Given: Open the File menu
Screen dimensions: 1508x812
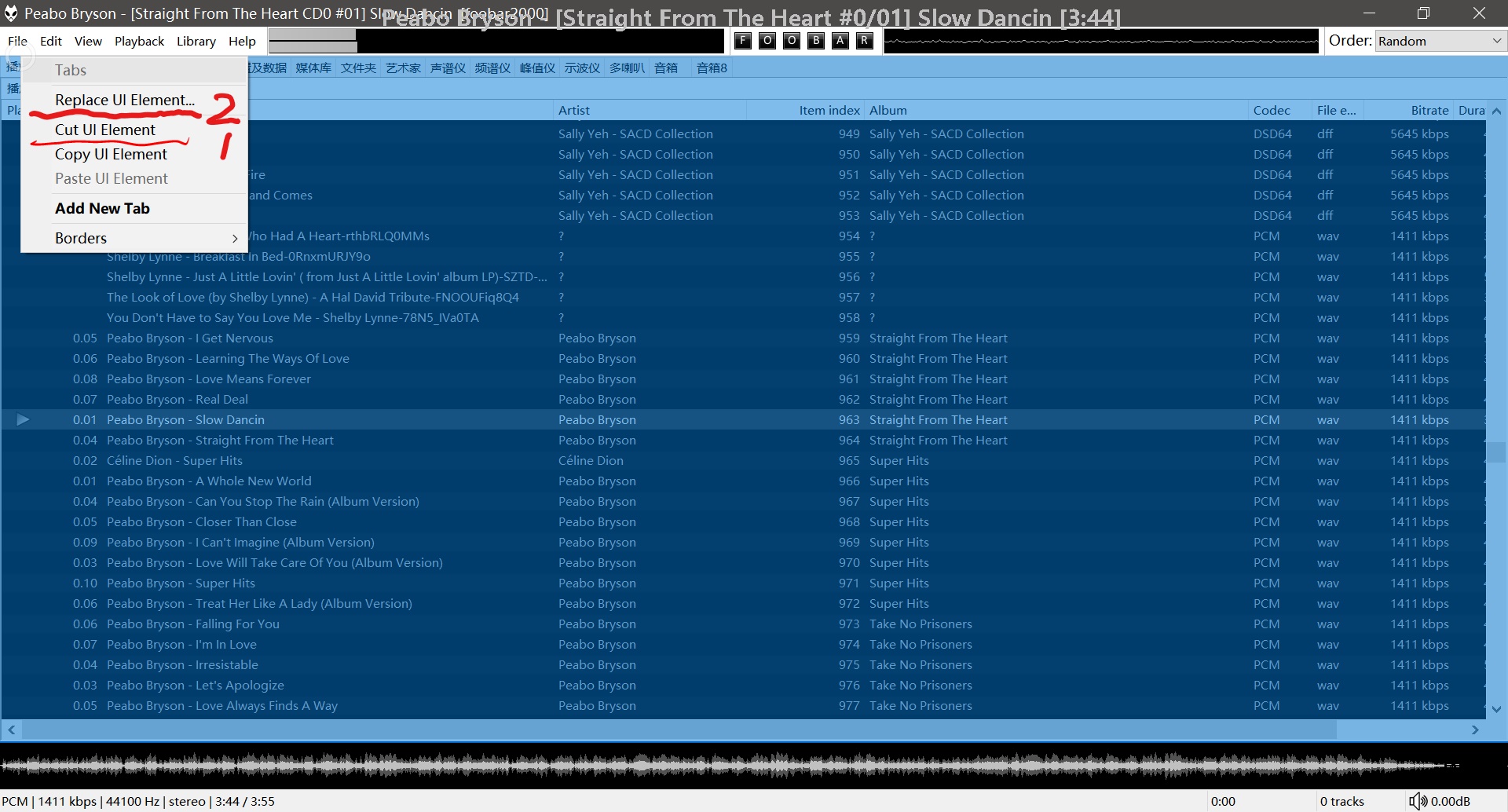Looking at the screenshot, I should click(17, 41).
